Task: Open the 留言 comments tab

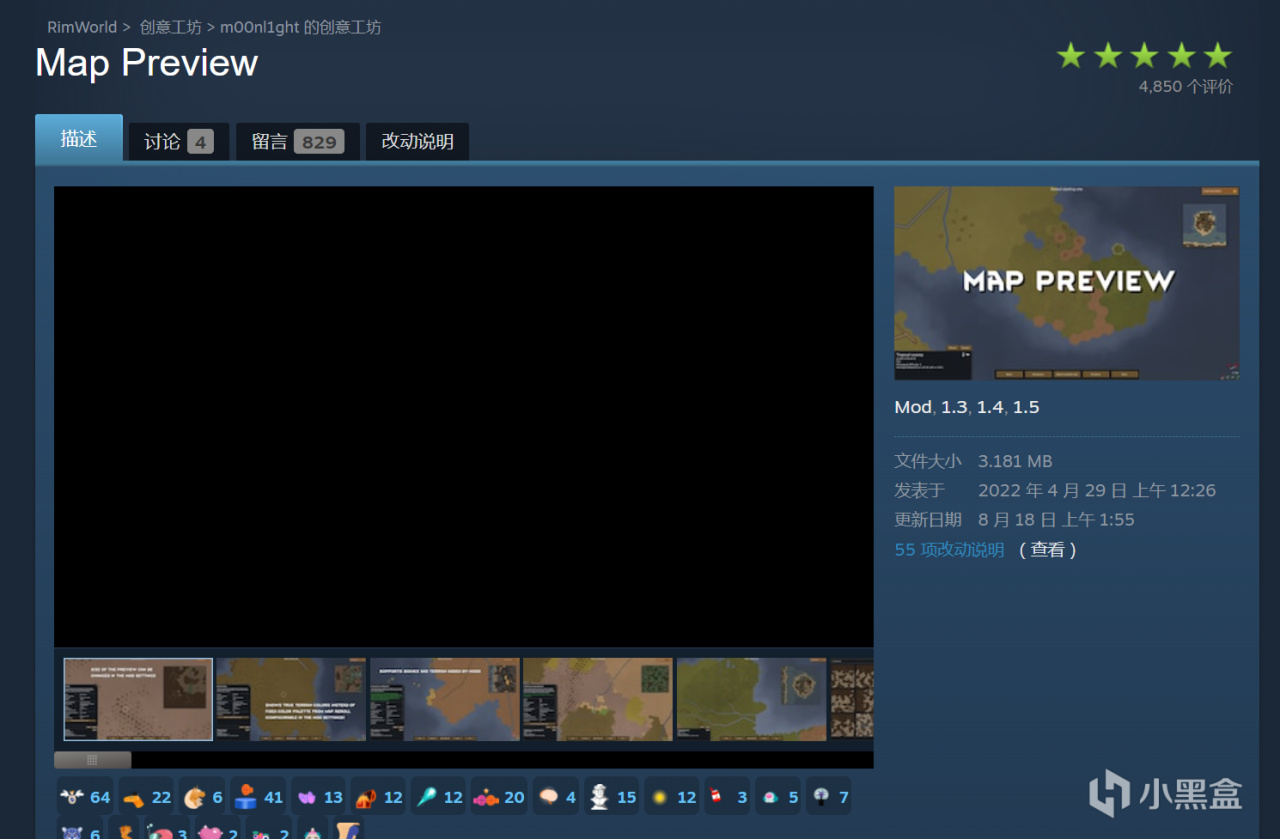Action: 298,142
